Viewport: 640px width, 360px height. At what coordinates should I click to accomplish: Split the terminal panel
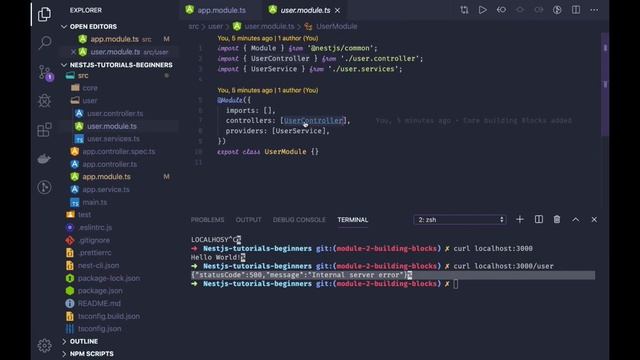539,220
